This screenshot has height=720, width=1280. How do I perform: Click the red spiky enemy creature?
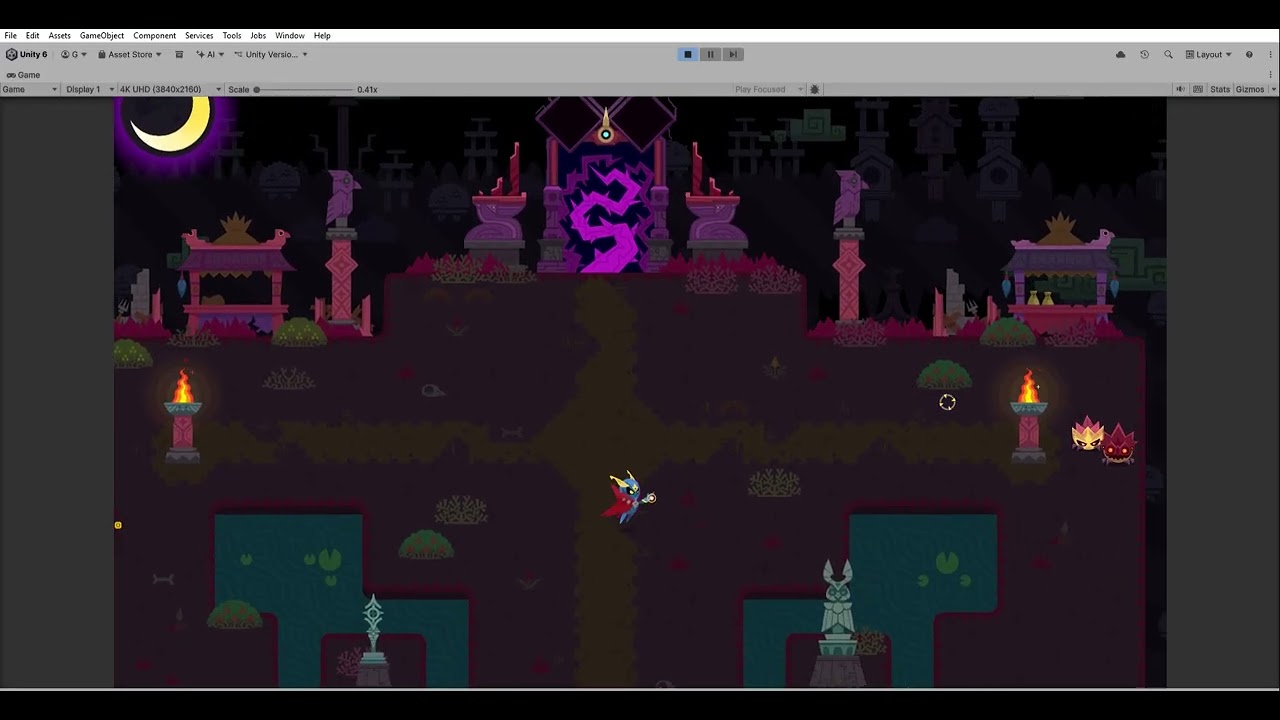pyautogui.click(x=1118, y=445)
